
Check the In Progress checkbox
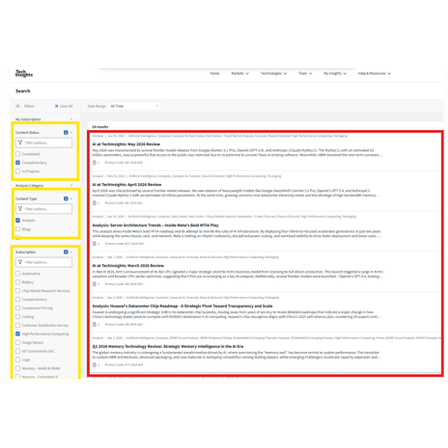pyautogui.click(x=18, y=171)
